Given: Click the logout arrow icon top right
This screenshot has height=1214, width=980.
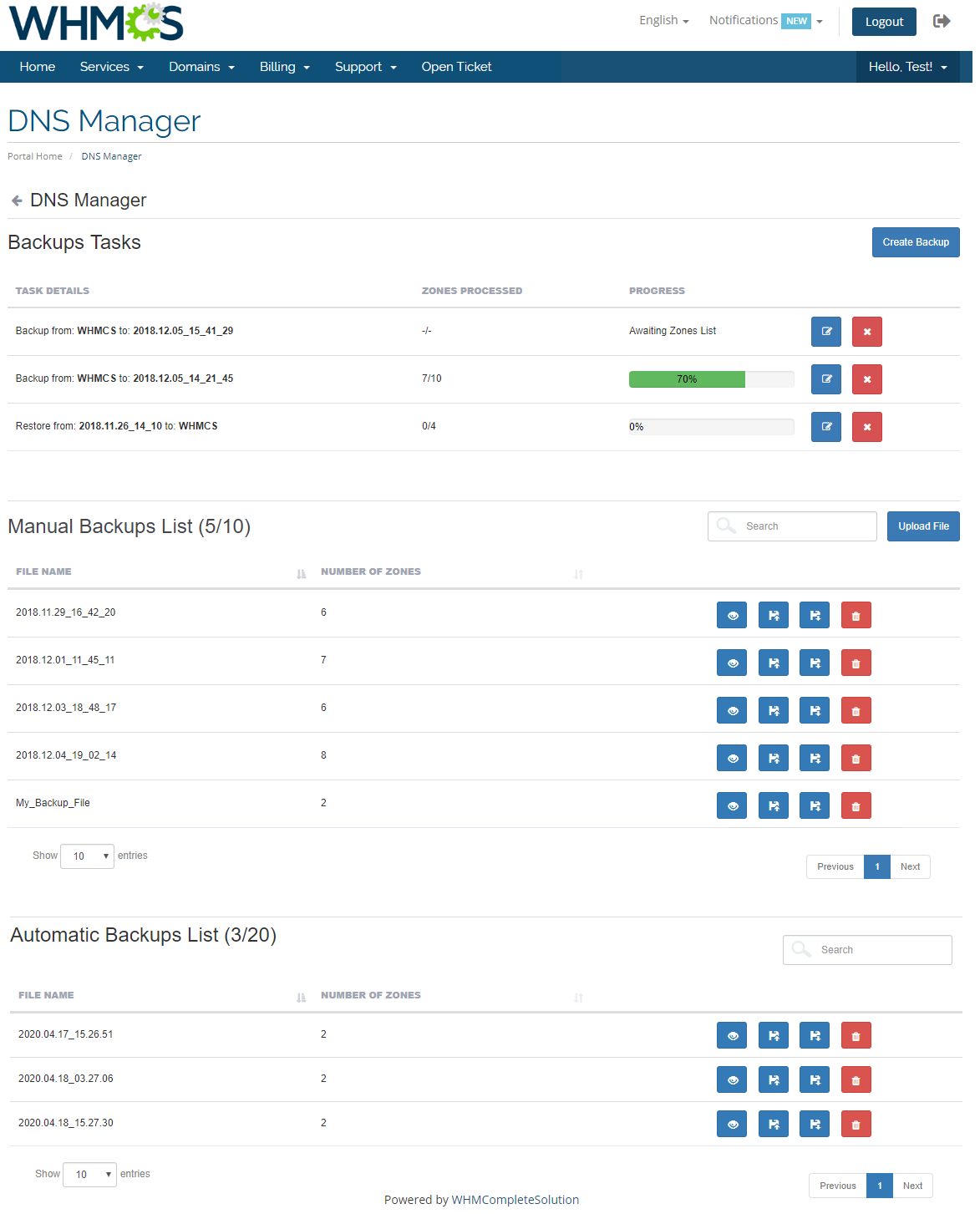Looking at the screenshot, I should point(942,20).
